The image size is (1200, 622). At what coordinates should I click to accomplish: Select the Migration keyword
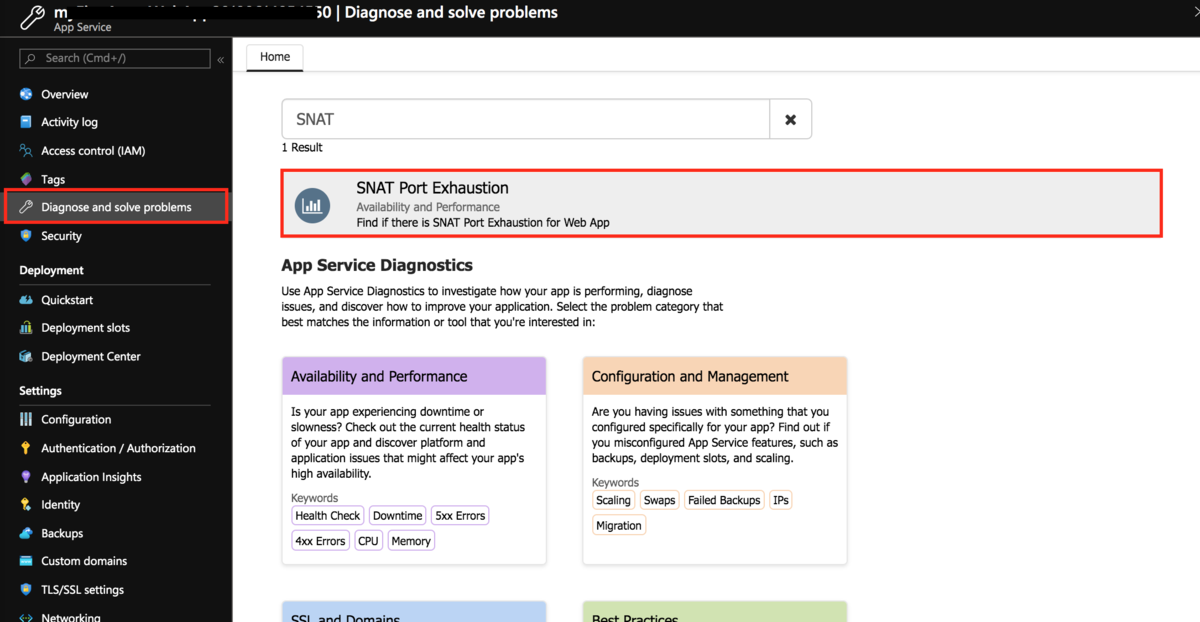pyautogui.click(x=619, y=525)
